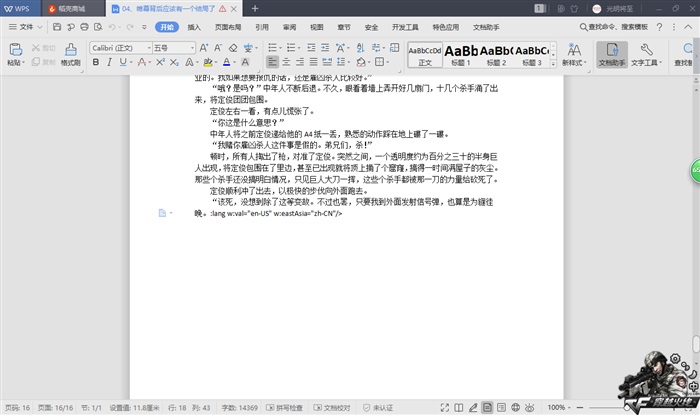
Task: Apply italic formatting with I icon
Action: click(x=110, y=62)
